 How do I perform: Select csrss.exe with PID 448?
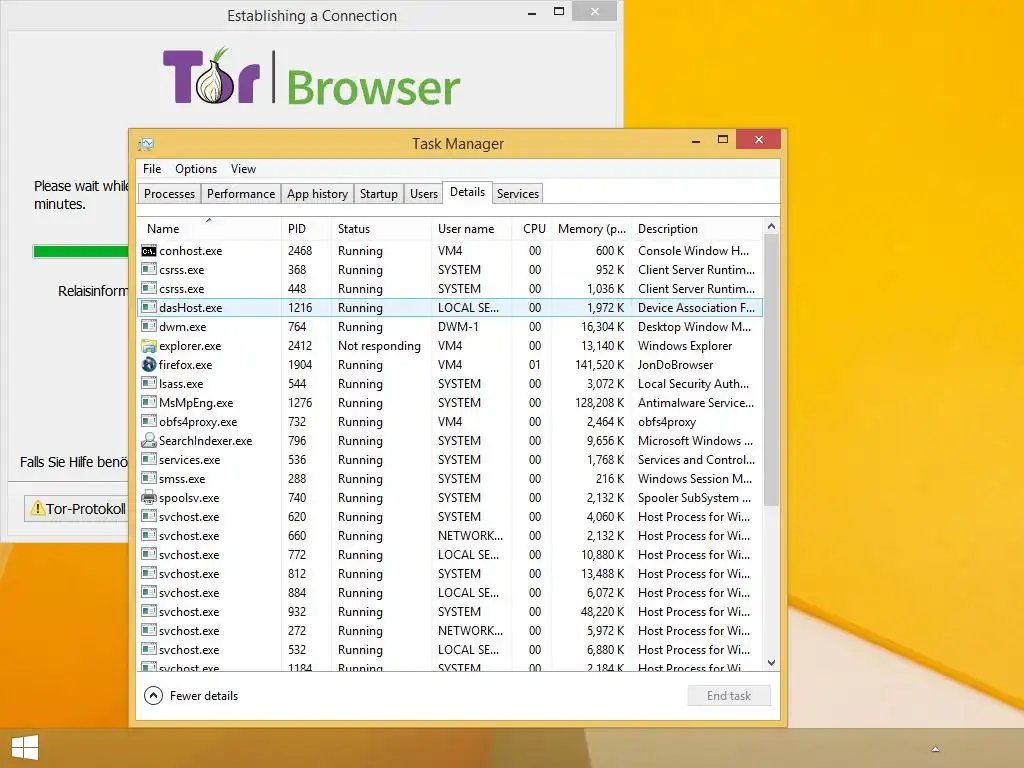tap(450, 289)
